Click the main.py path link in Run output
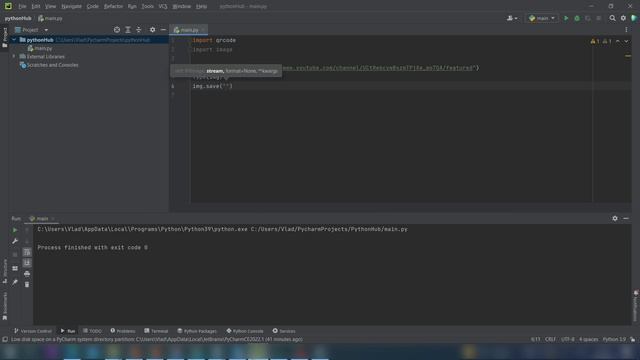Screen dimensions: 640x360 click(329, 229)
